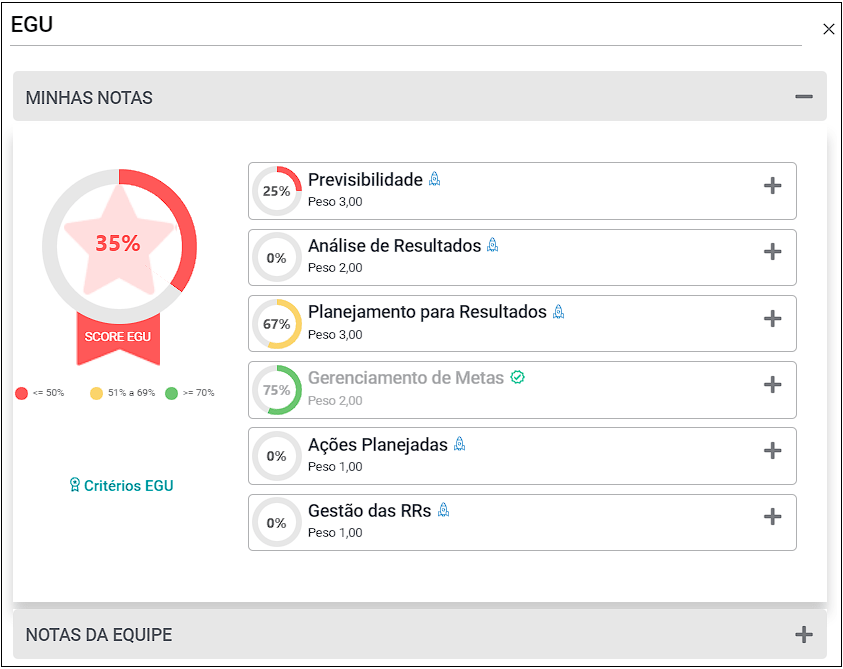Click the rocket icon next to Previsibilidade
This screenshot has height=669, width=843.
click(434, 179)
